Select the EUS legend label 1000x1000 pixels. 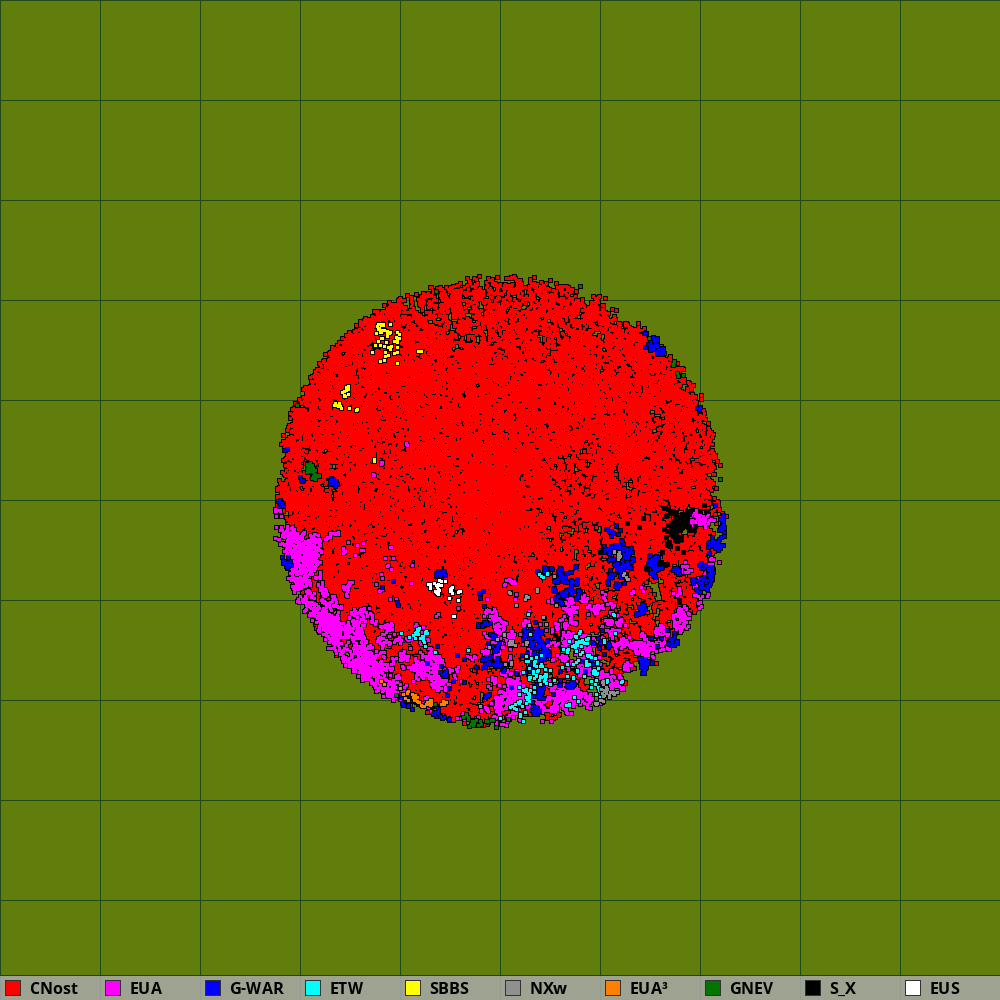(945, 988)
